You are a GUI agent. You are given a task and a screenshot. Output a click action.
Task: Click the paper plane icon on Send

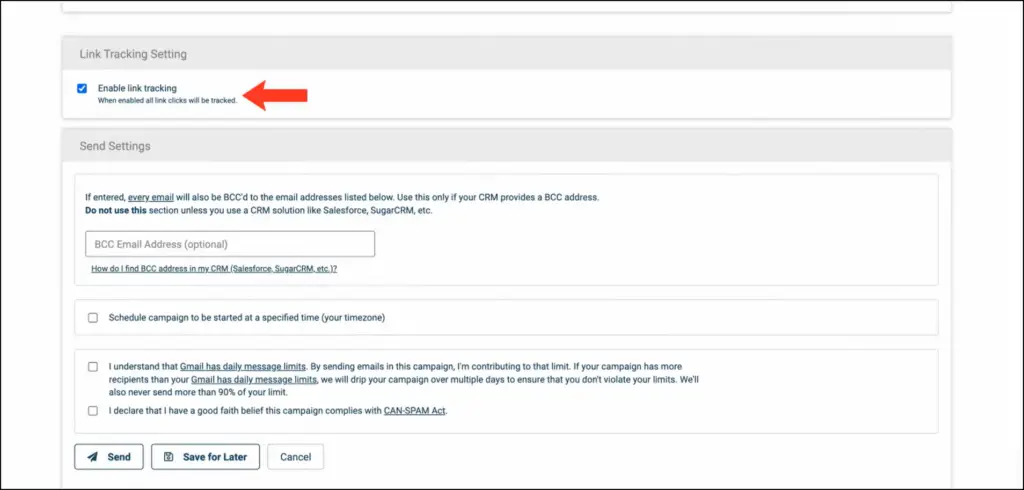(x=93, y=457)
